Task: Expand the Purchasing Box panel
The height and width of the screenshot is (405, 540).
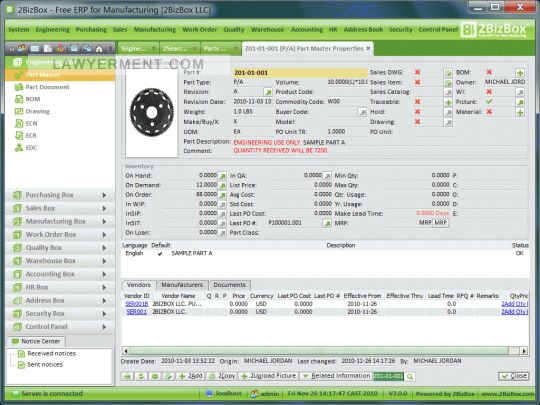Action: click(60, 195)
